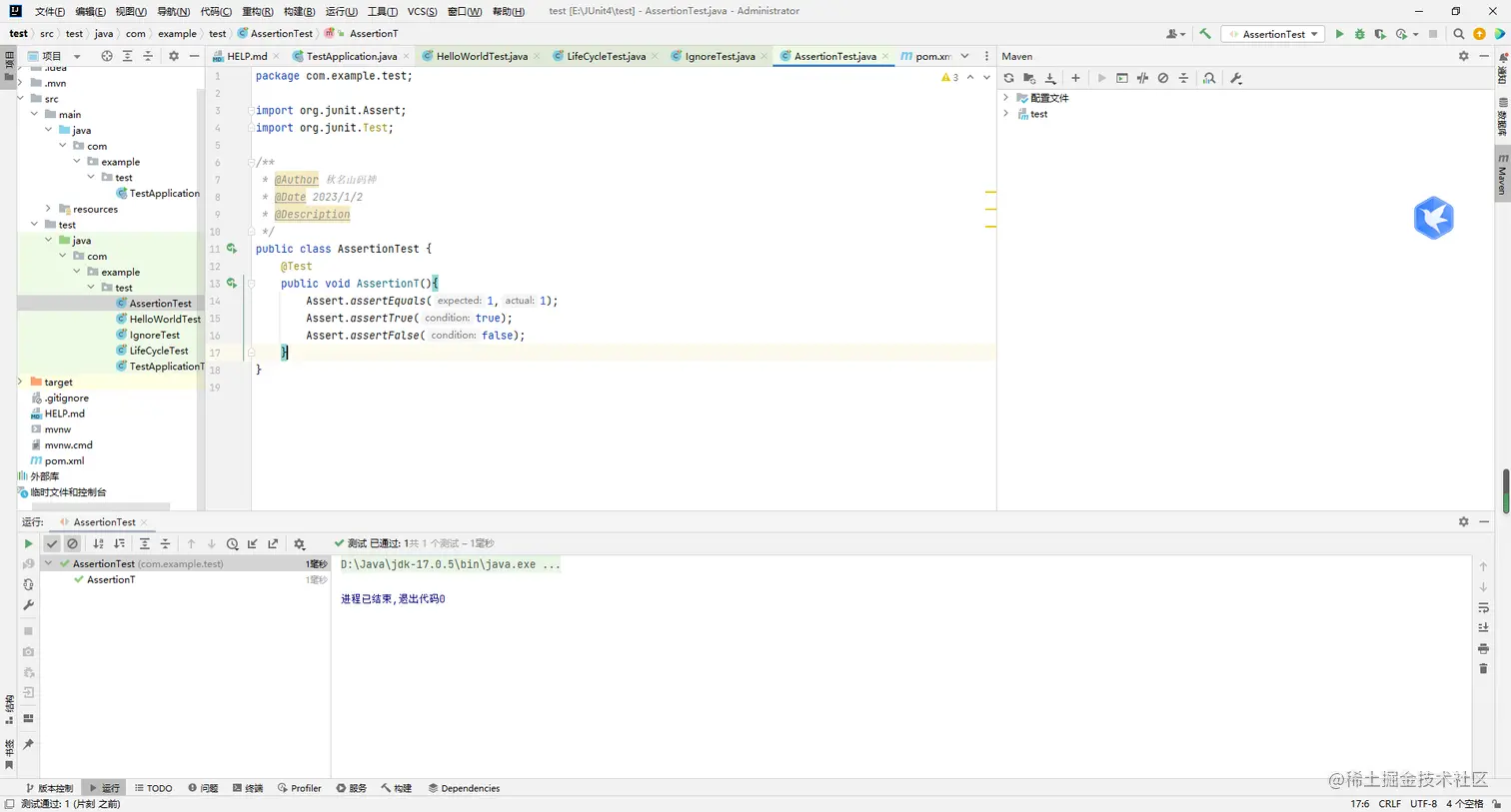Screen dimensions: 1511x812
Task: Open the Profiler tool window
Action: coord(300,788)
